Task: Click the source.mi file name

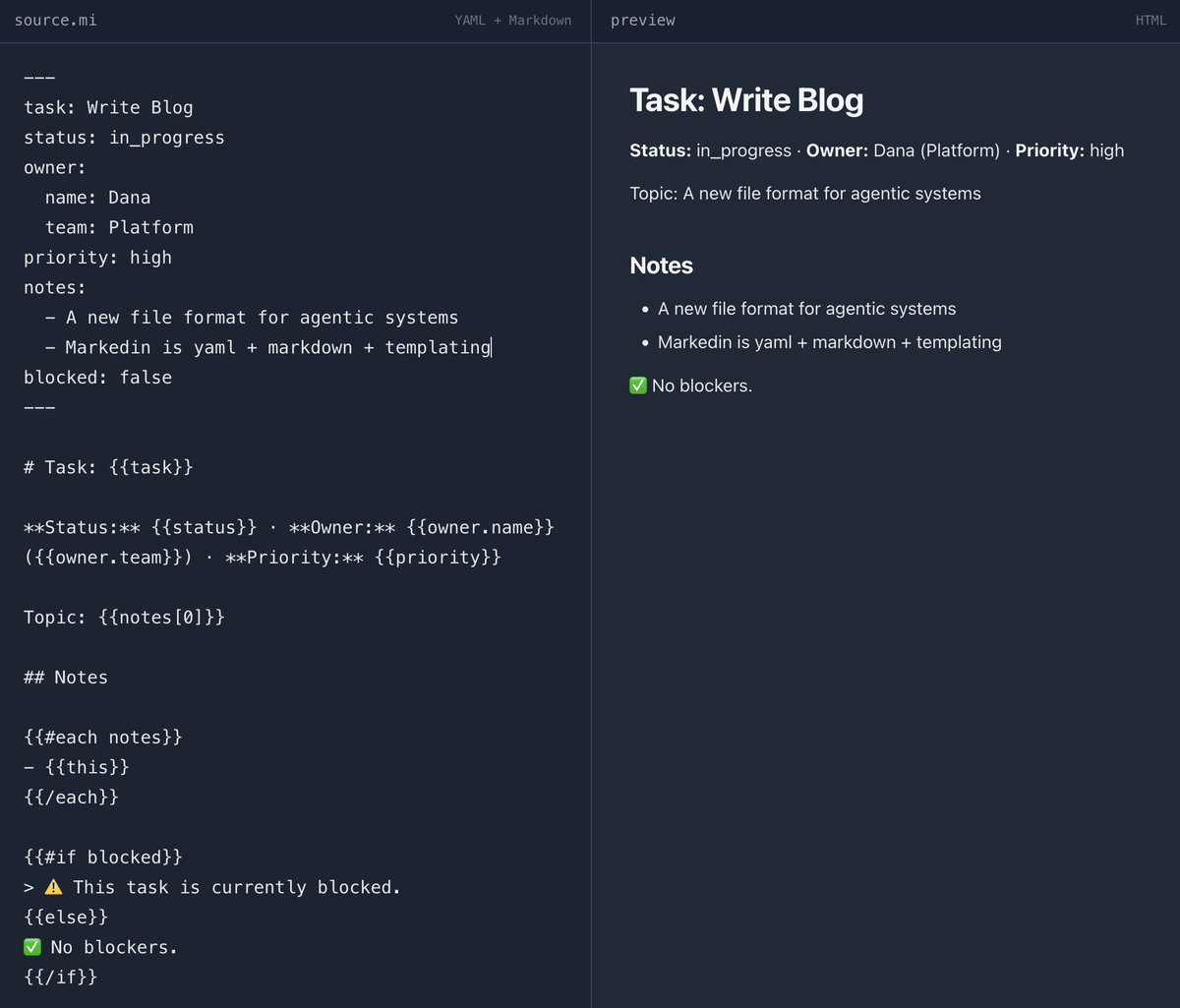Action: (55, 20)
